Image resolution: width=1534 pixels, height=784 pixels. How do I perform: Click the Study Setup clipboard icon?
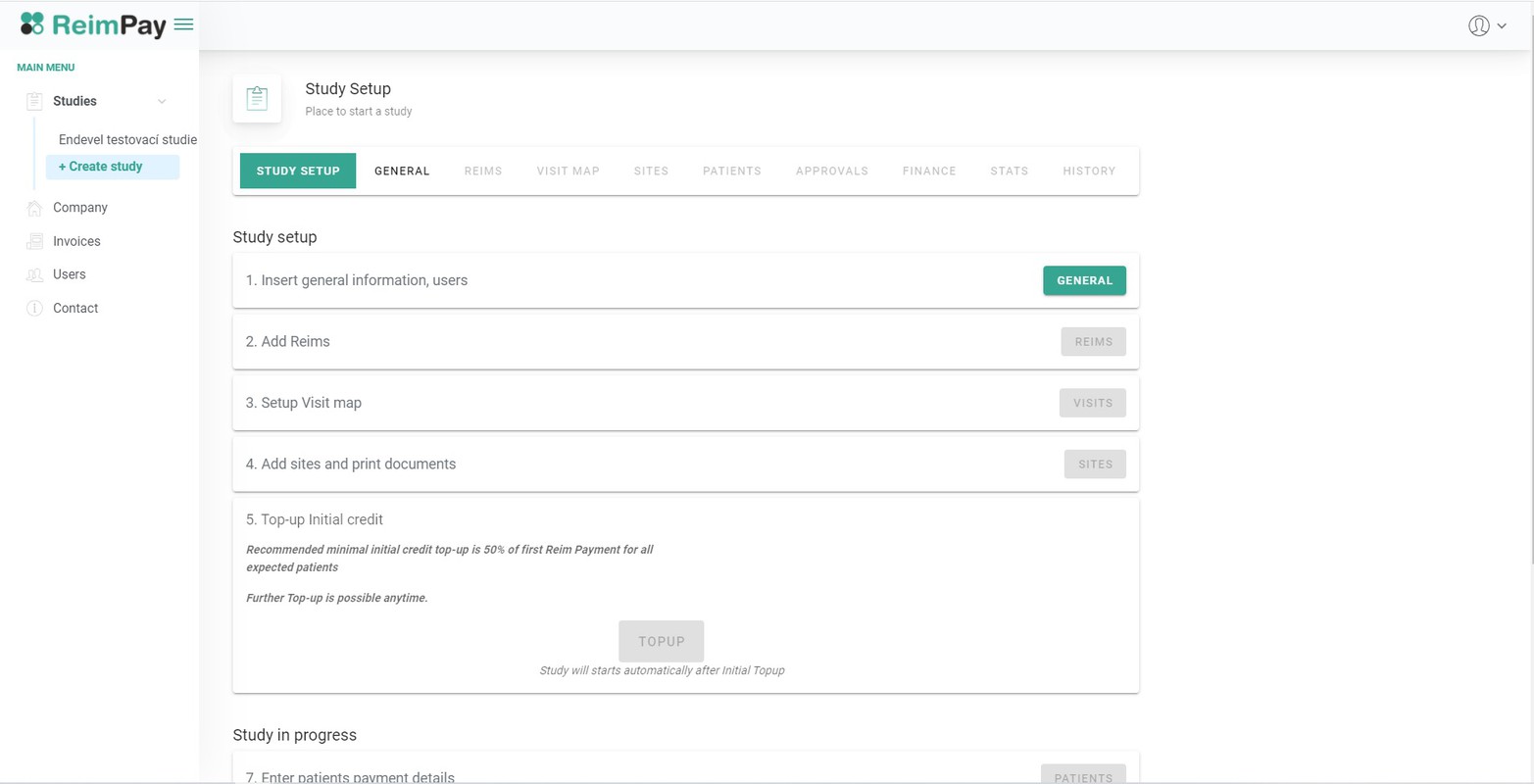click(257, 99)
